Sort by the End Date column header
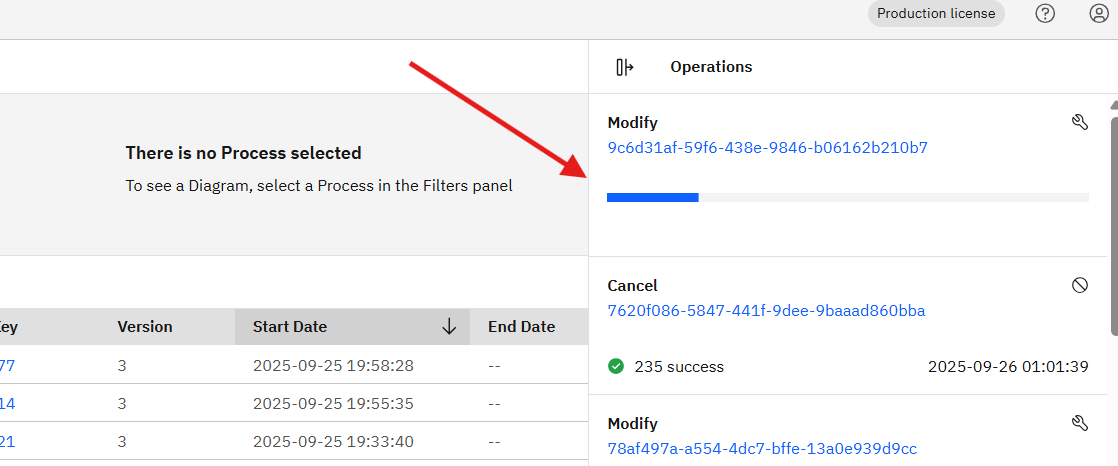 521,326
